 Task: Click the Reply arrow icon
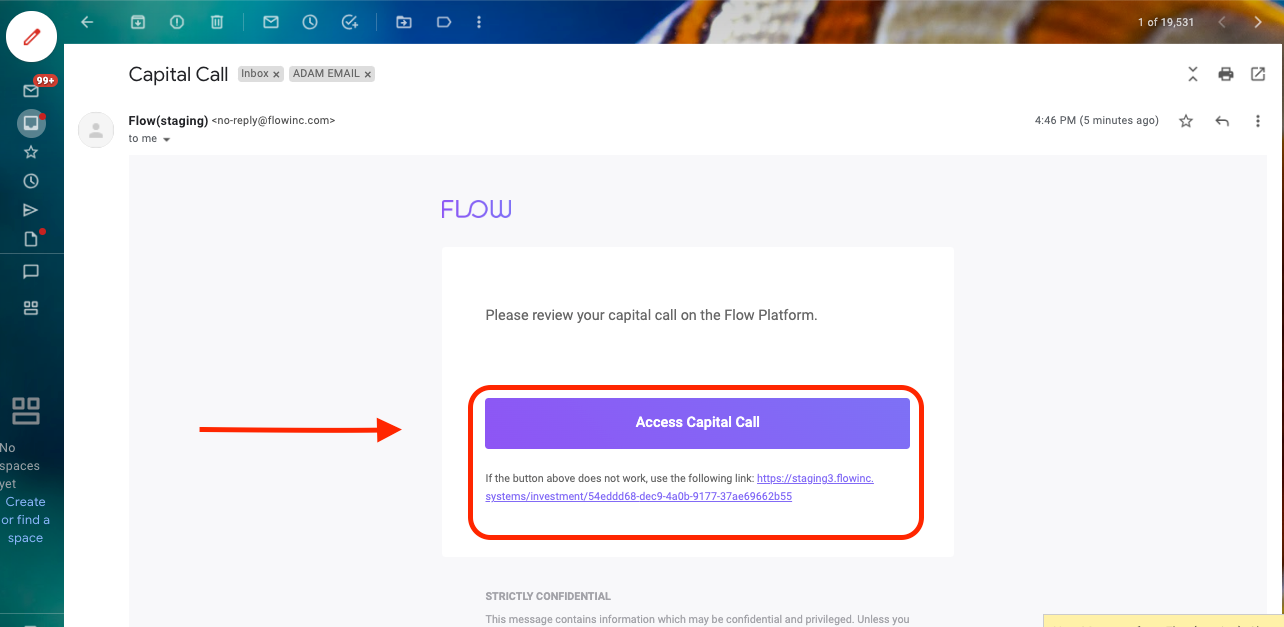(x=1222, y=121)
